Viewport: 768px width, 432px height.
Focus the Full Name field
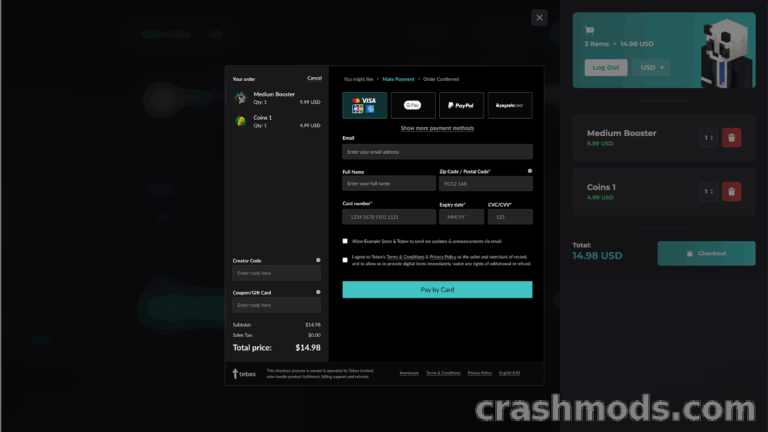tap(389, 184)
